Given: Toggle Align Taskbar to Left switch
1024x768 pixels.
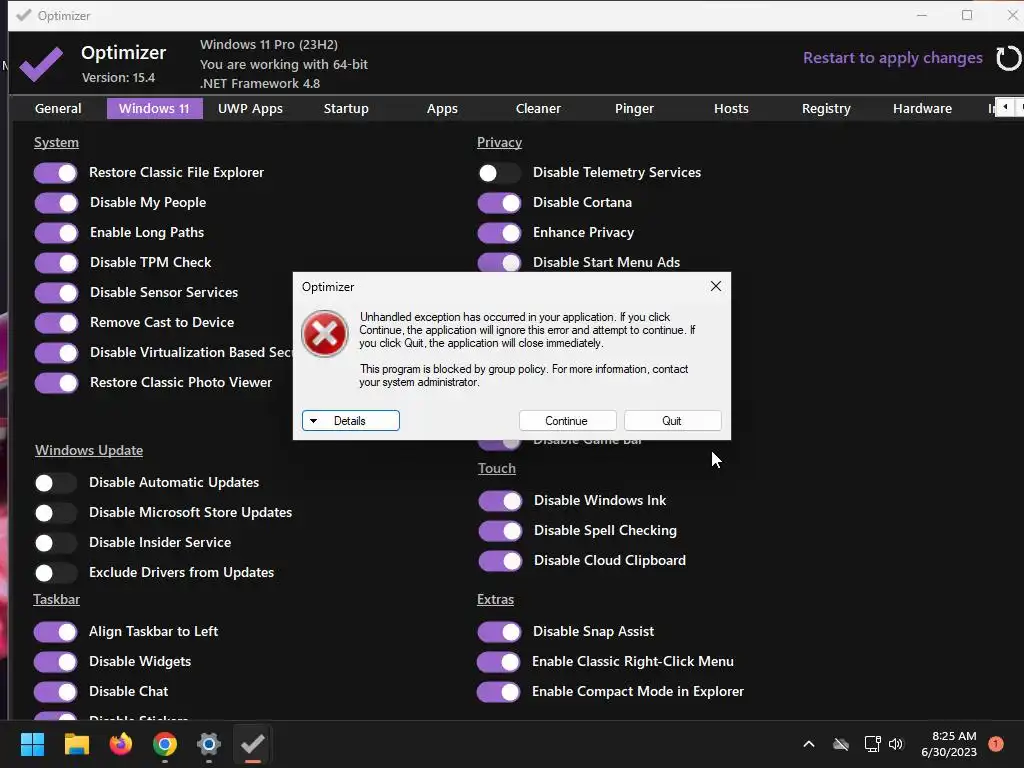Looking at the screenshot, I should click(x=56, y=632).
